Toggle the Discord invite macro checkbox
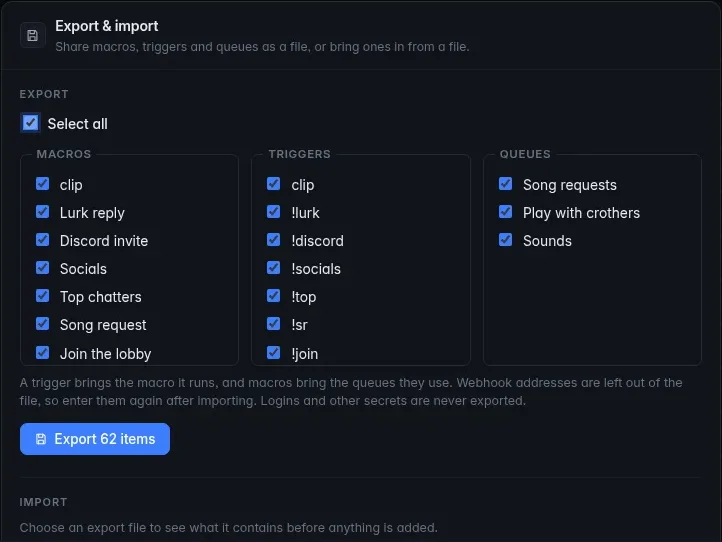722x542 pixels. click(x=42, y=240)
